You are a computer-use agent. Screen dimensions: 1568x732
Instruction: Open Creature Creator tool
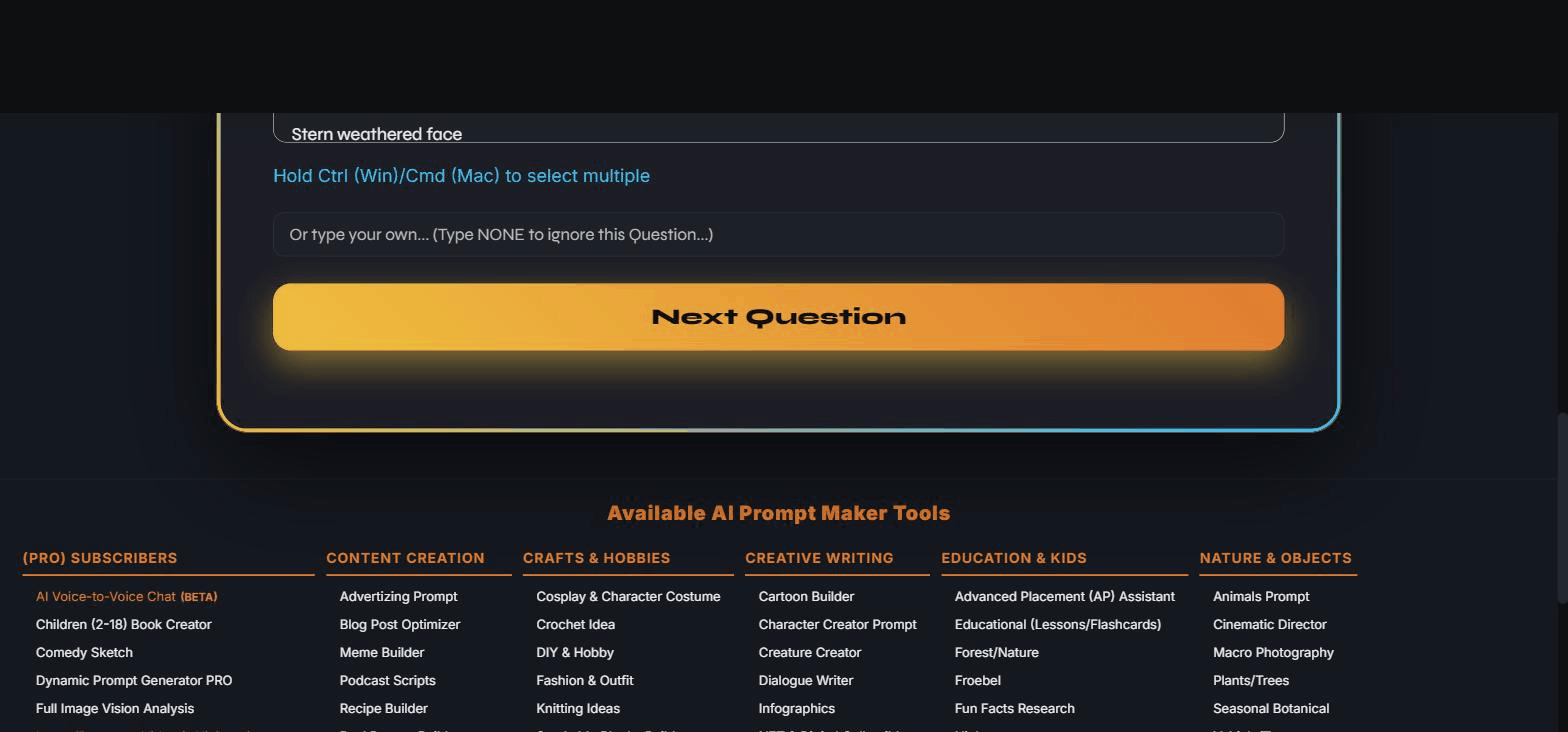tap(810, 652)
